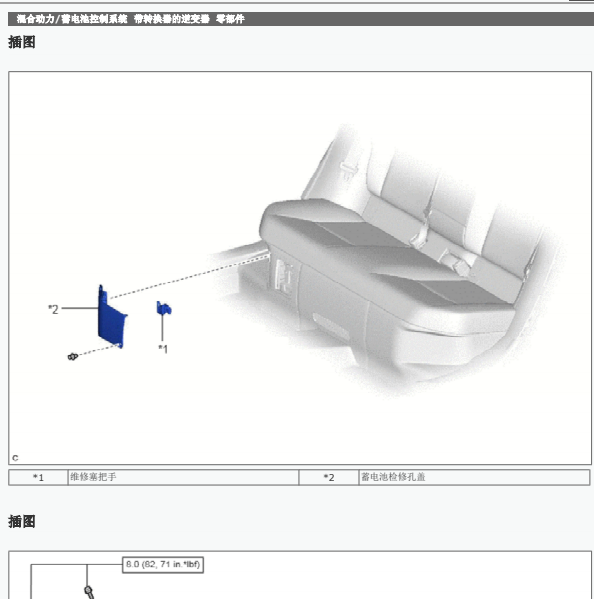594x599 pixels.
Task: Click the *2 callout label in the diagram
Action: (53, 309)
